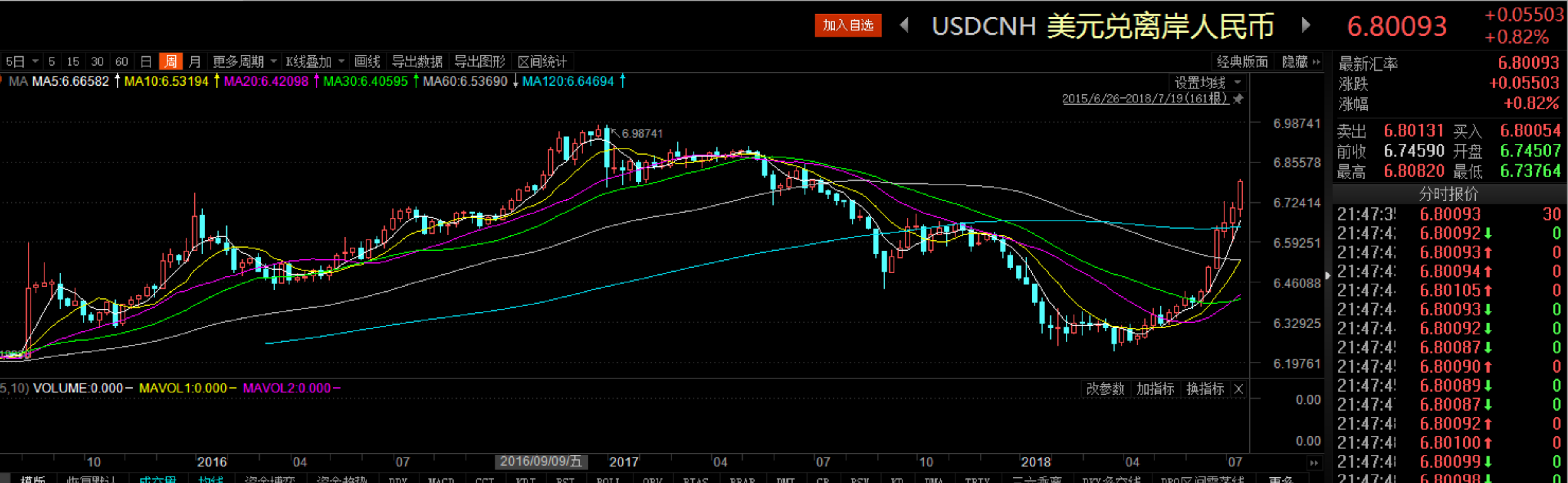This screenshot has height=483, width=1568.
Task: Open the 区间统计 toolbar item
Action: [x=542, y=61]
